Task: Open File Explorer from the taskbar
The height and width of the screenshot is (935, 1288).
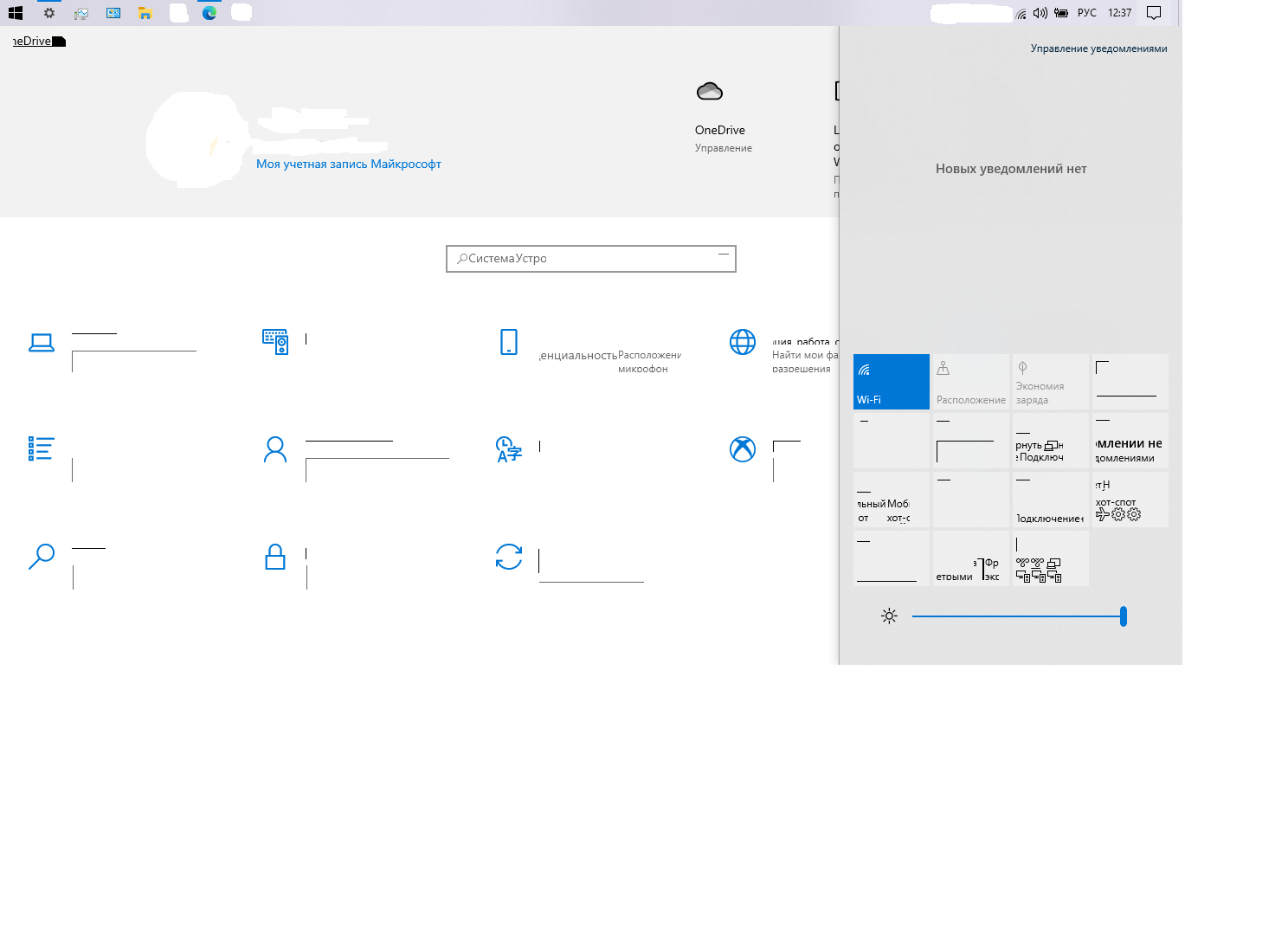Action: (145, 13)
